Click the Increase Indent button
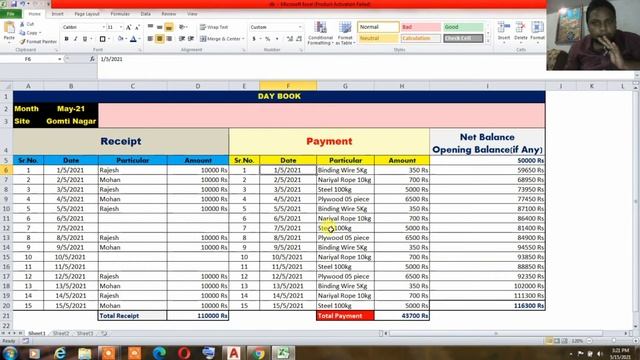Image resolution: width=640 pixels, height=360 pixels. click(191, 39)
